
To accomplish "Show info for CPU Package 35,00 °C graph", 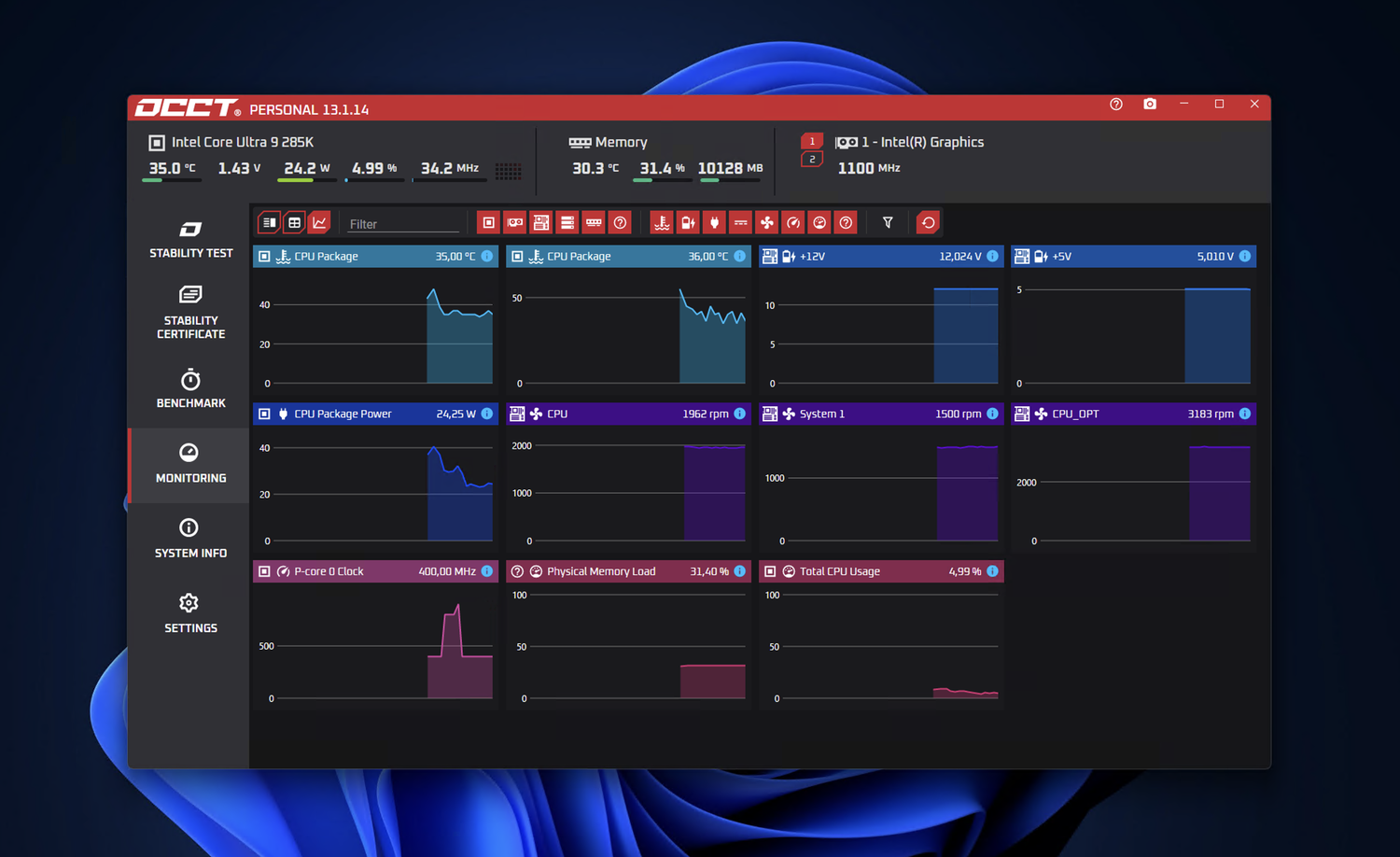I will pyautogui.click(x=486, y=256).
